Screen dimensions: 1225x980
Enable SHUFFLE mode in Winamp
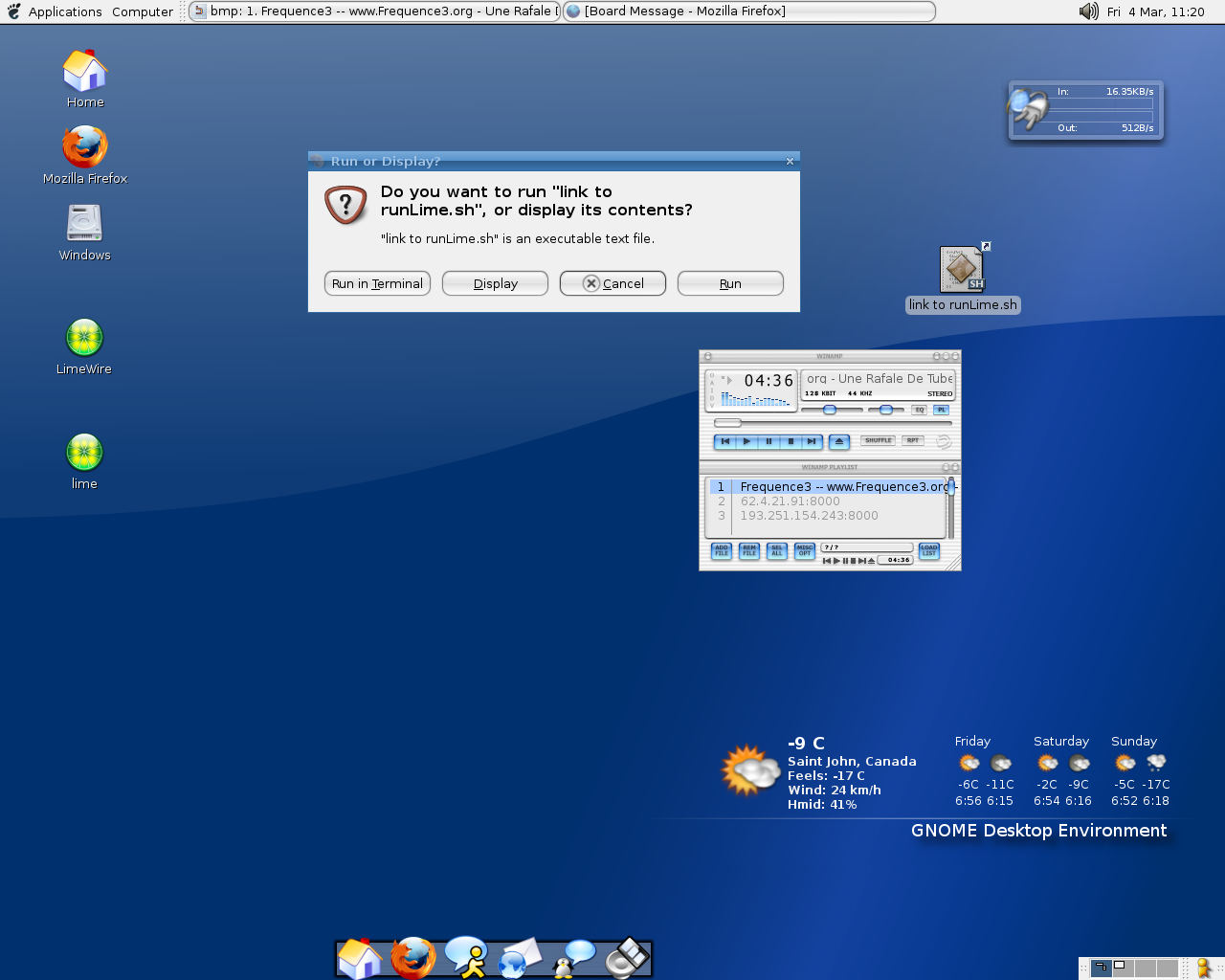[x=878, y=440]
